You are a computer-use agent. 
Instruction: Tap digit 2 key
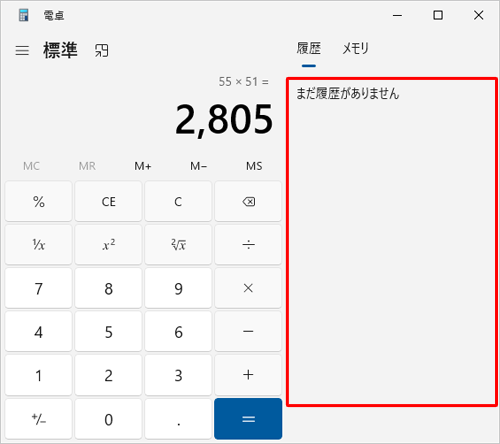[109, 375]
